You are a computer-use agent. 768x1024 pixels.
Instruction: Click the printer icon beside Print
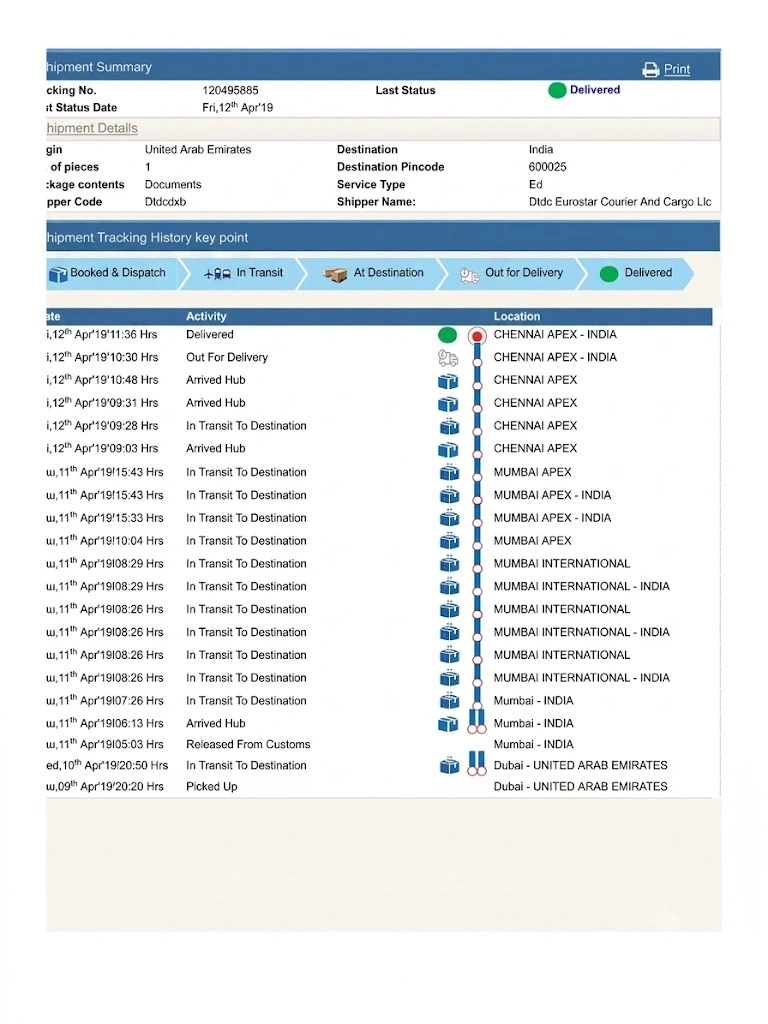[650, 69]
